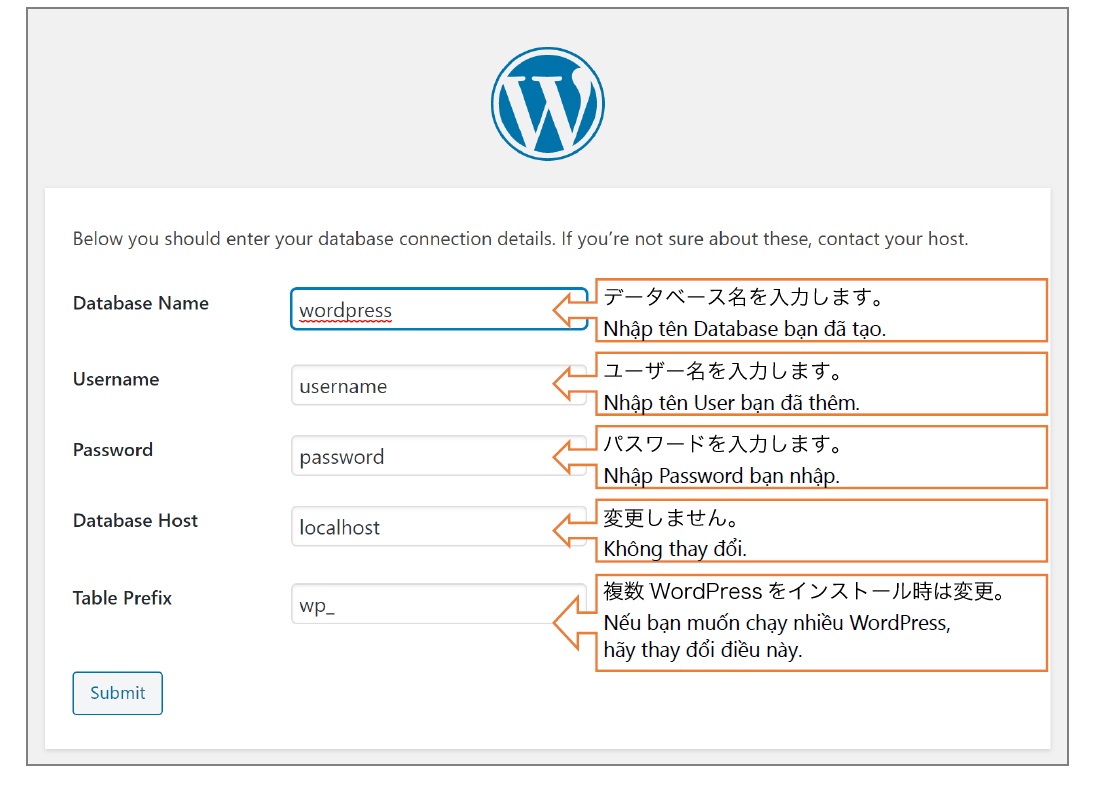Select the Password input field
This screenshot has width=1095, height=785.
pos(439,455)
